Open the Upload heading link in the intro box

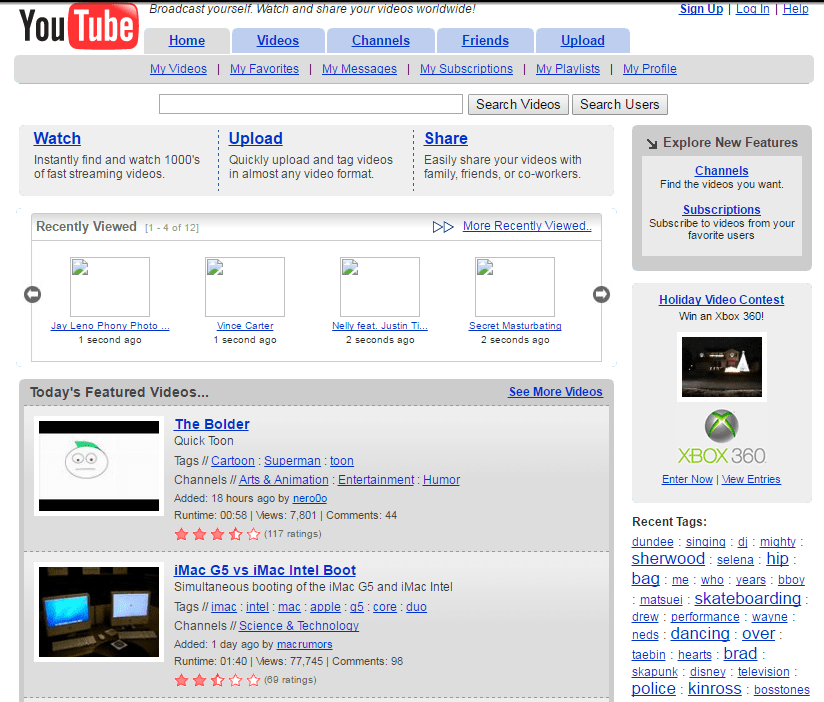pyautogui.click(x=255, y=138)
